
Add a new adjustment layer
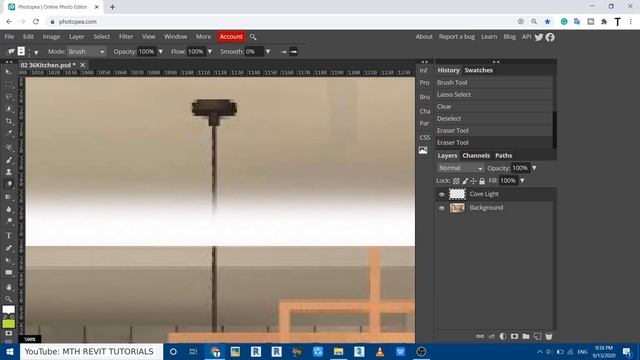(503, 336)
